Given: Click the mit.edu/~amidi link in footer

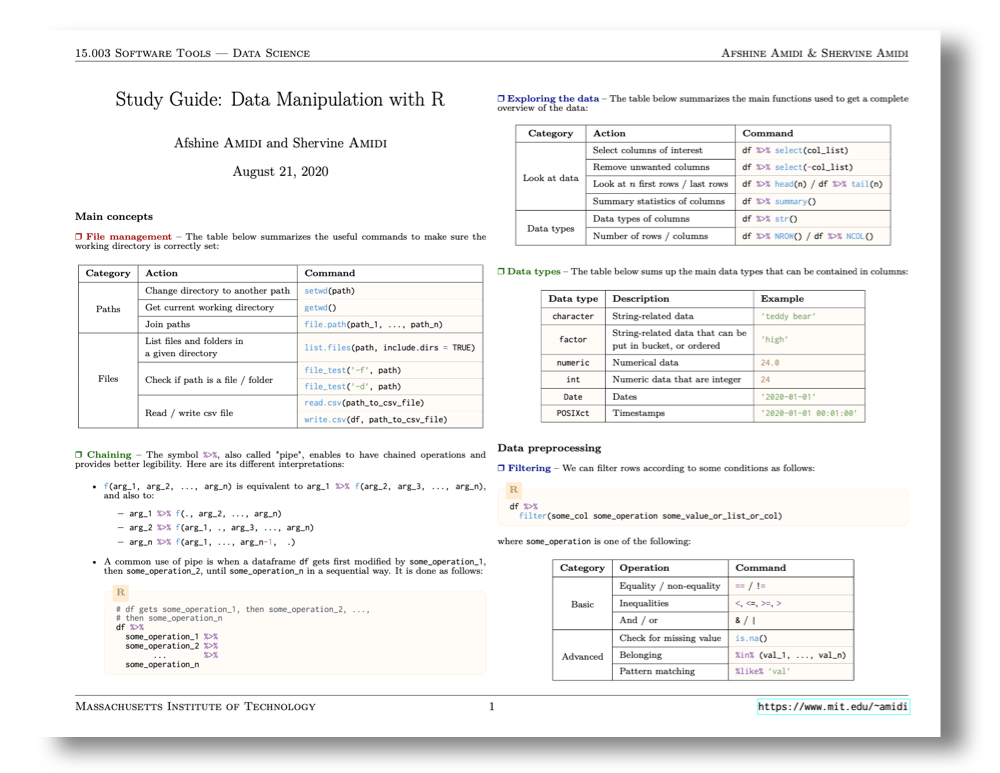Looking at the screenshot, I should 833,707.
